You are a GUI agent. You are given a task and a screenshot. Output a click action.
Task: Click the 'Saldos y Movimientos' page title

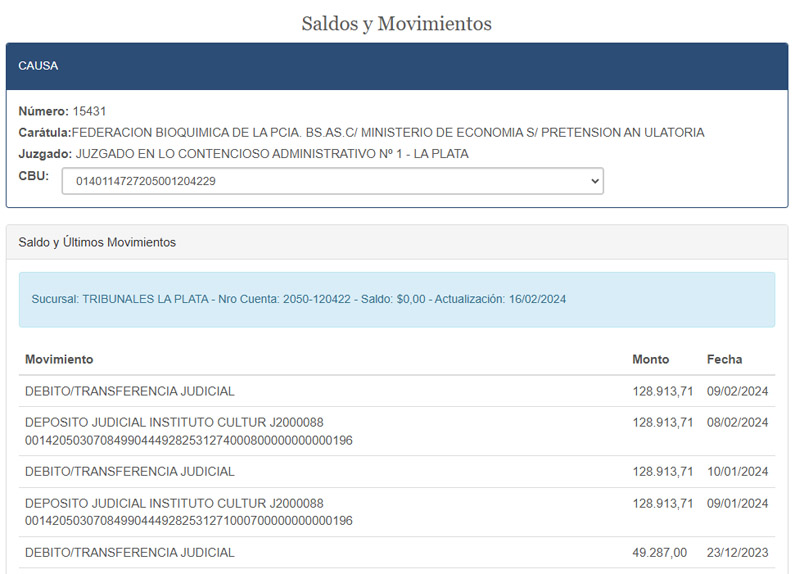point(397,23)
